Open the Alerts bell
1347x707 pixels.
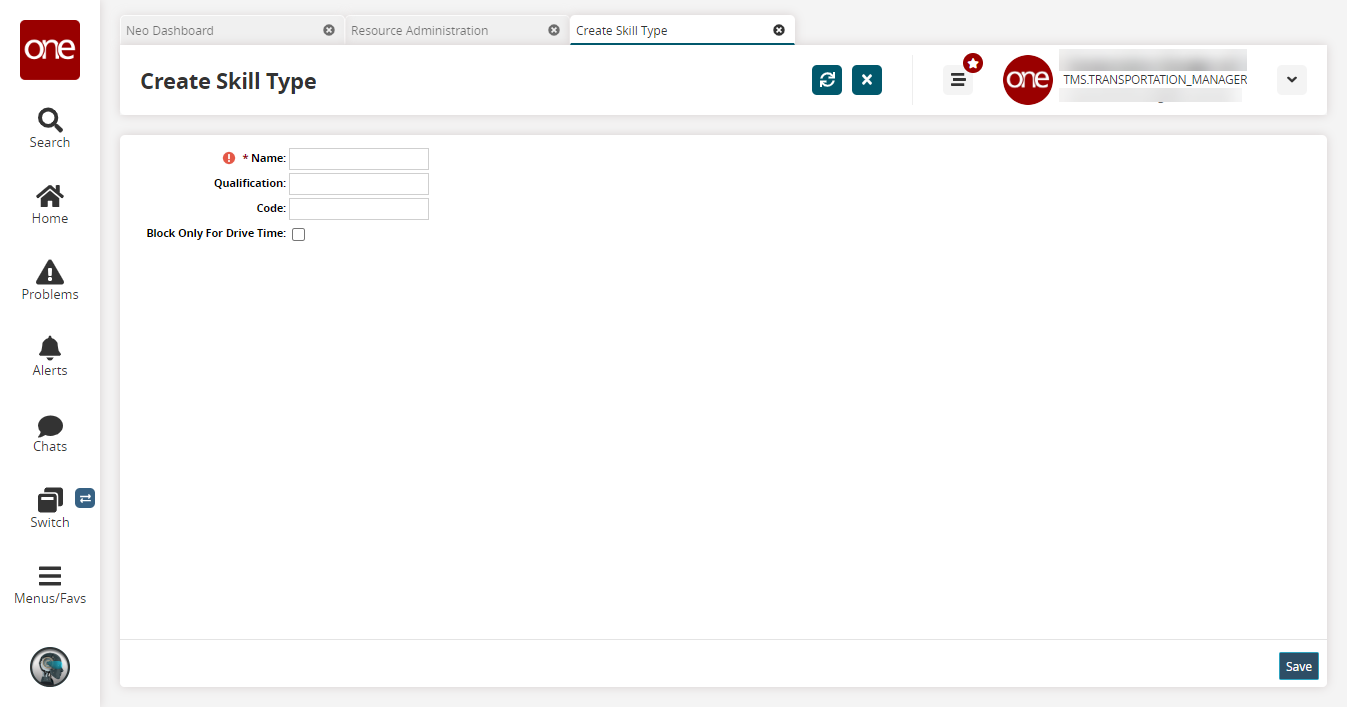pyautogui.click(x=50, y=356)
